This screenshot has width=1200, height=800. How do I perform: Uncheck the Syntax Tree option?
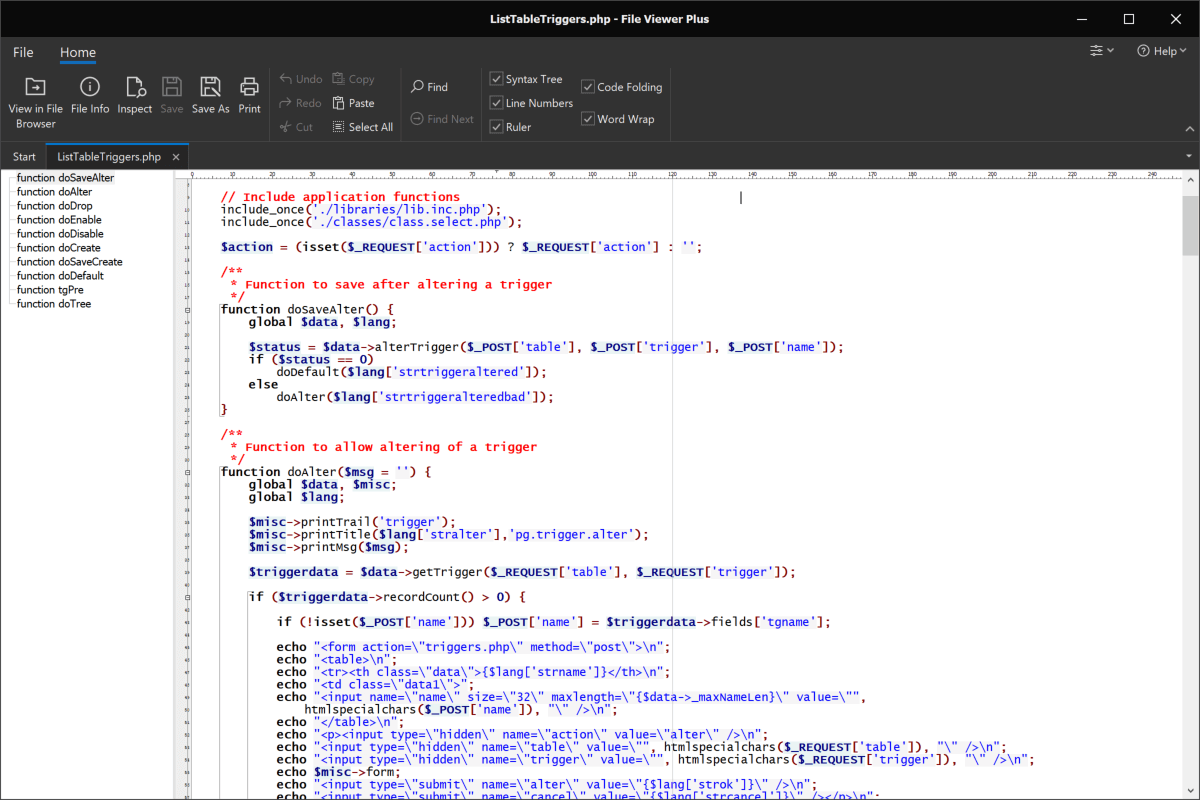point(496,78)
